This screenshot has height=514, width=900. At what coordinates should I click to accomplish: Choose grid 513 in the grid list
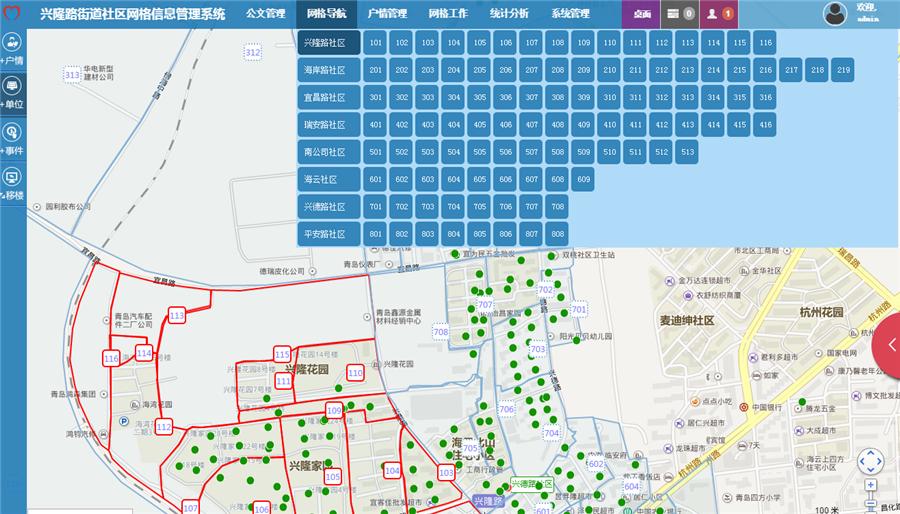pos(686,152)
